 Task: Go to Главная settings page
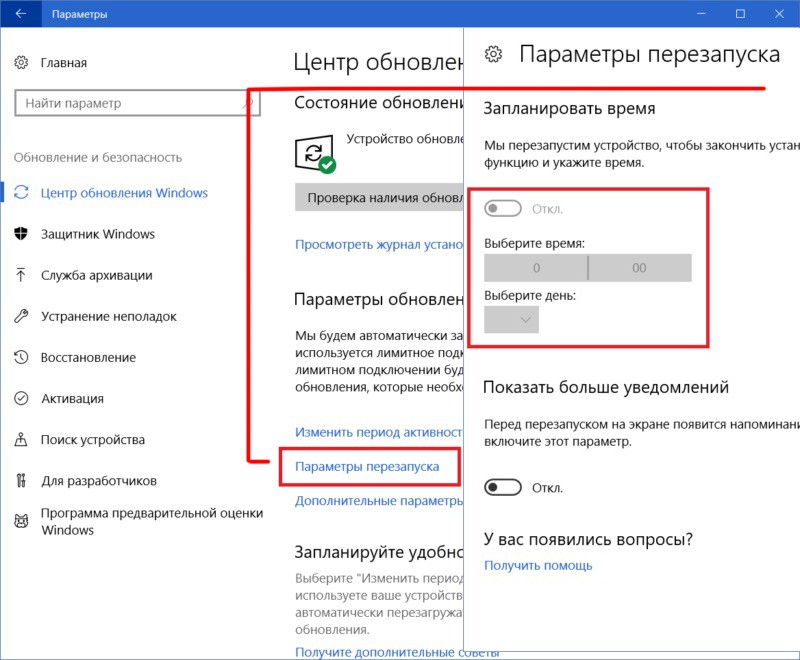tap(64, 63)
